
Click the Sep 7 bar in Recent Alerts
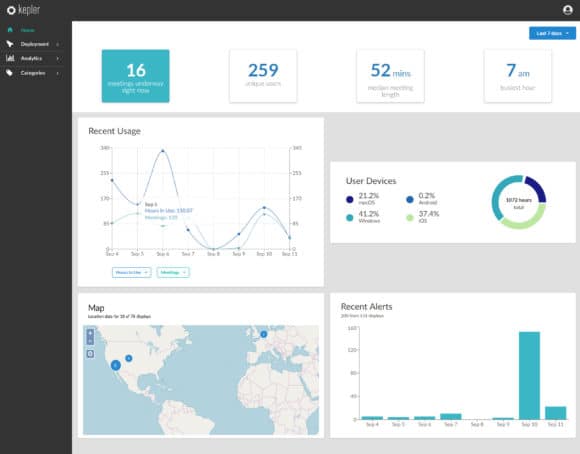(x=451, y=416)
